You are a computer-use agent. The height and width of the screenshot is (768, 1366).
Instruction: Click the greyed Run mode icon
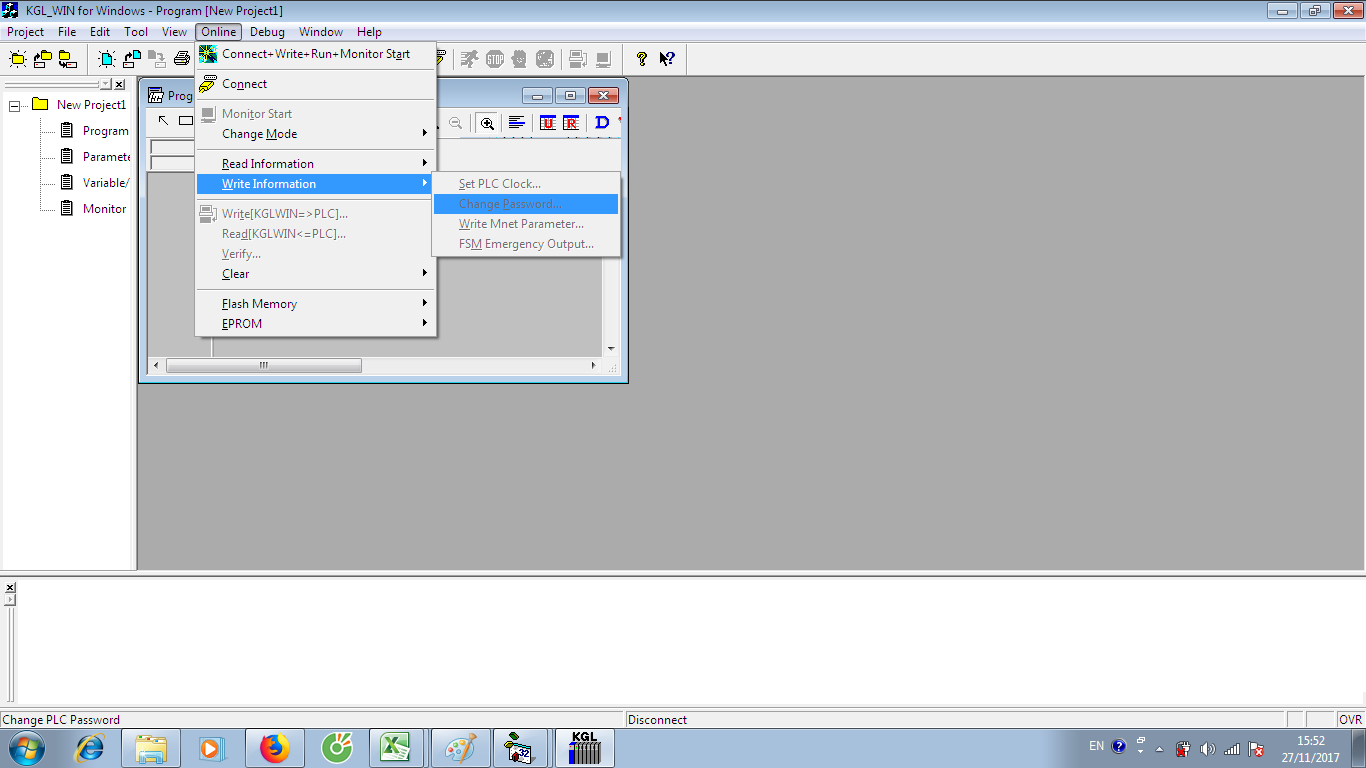[470, 59]
